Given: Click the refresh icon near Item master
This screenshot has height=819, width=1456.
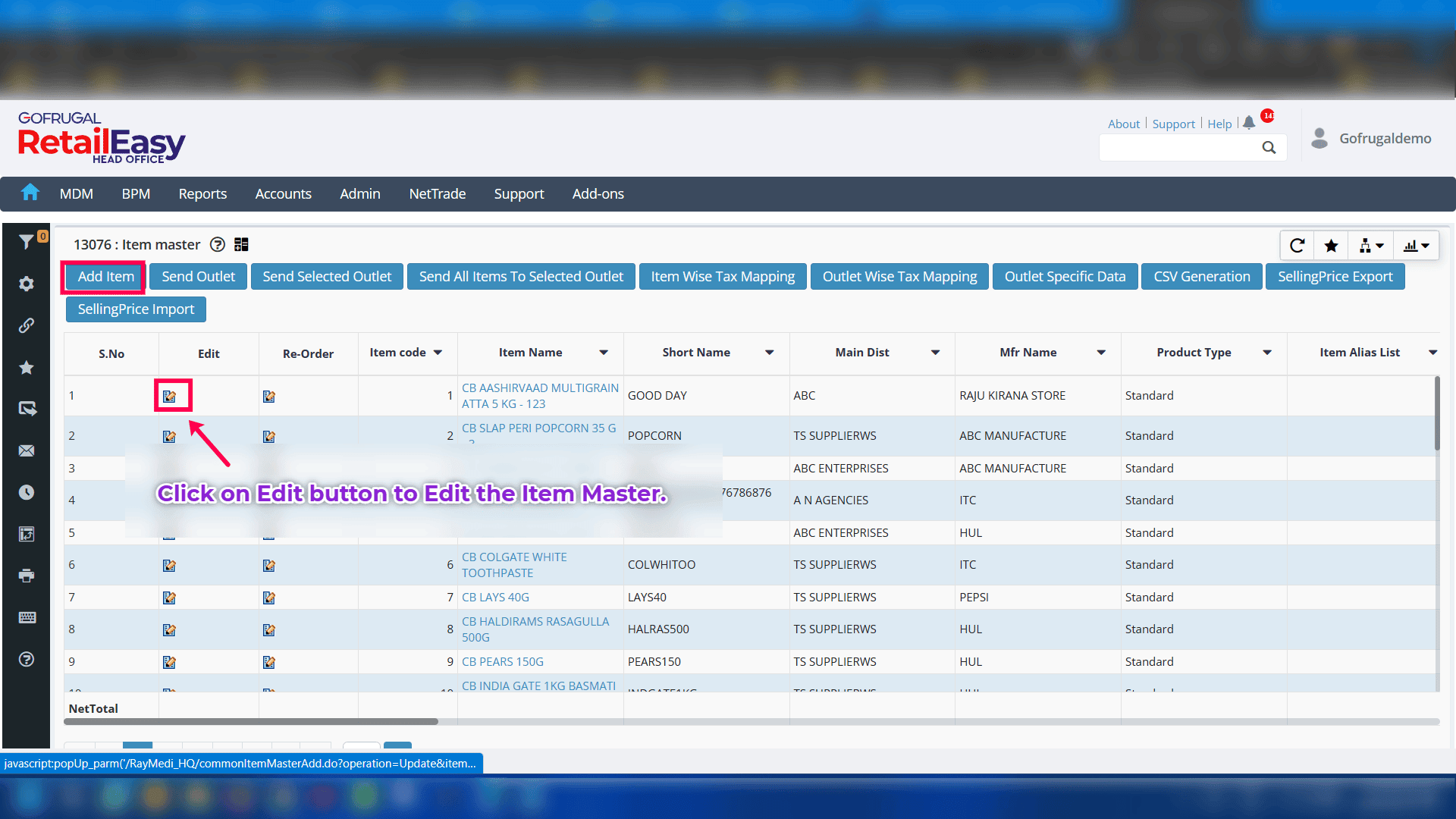Looking at the screenshot, I should tap(1298, 246).
